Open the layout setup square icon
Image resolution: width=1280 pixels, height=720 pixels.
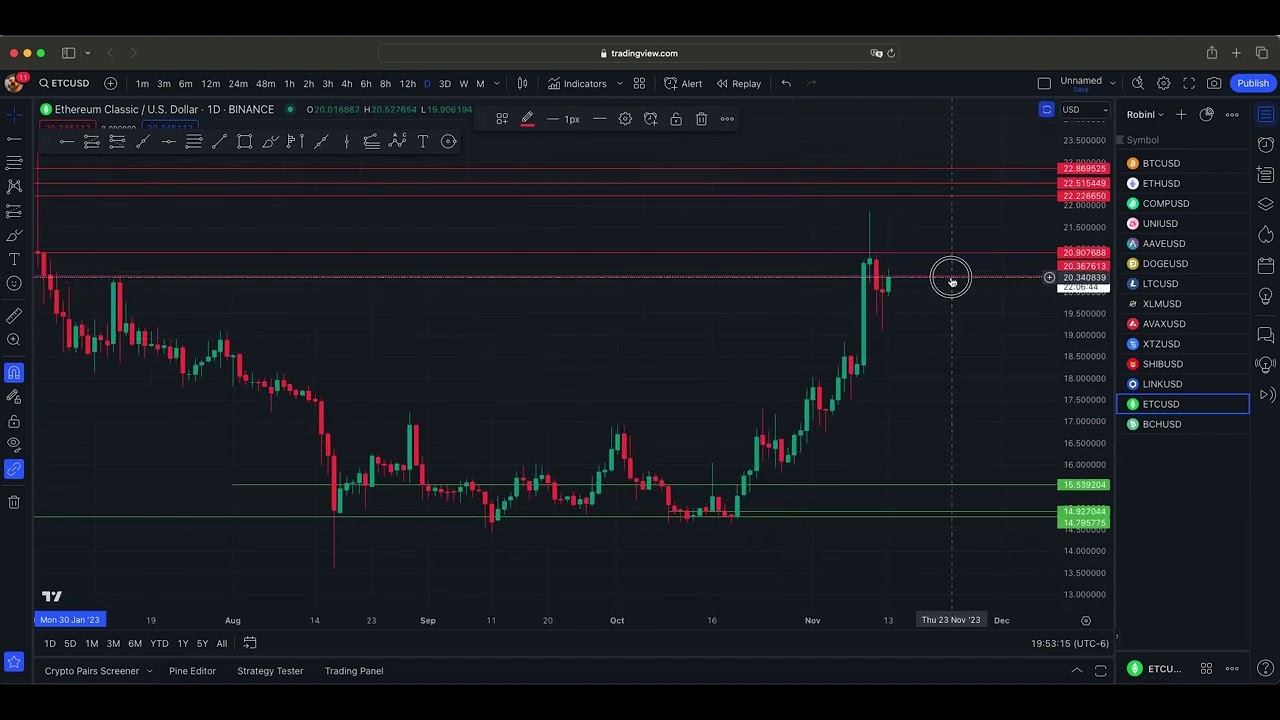1044,83
